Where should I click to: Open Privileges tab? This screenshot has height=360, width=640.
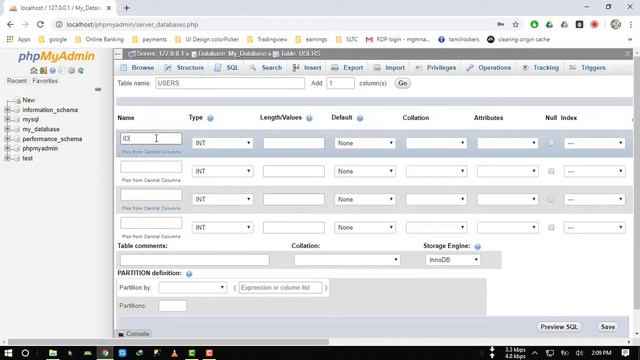click(x=436, y=68)
